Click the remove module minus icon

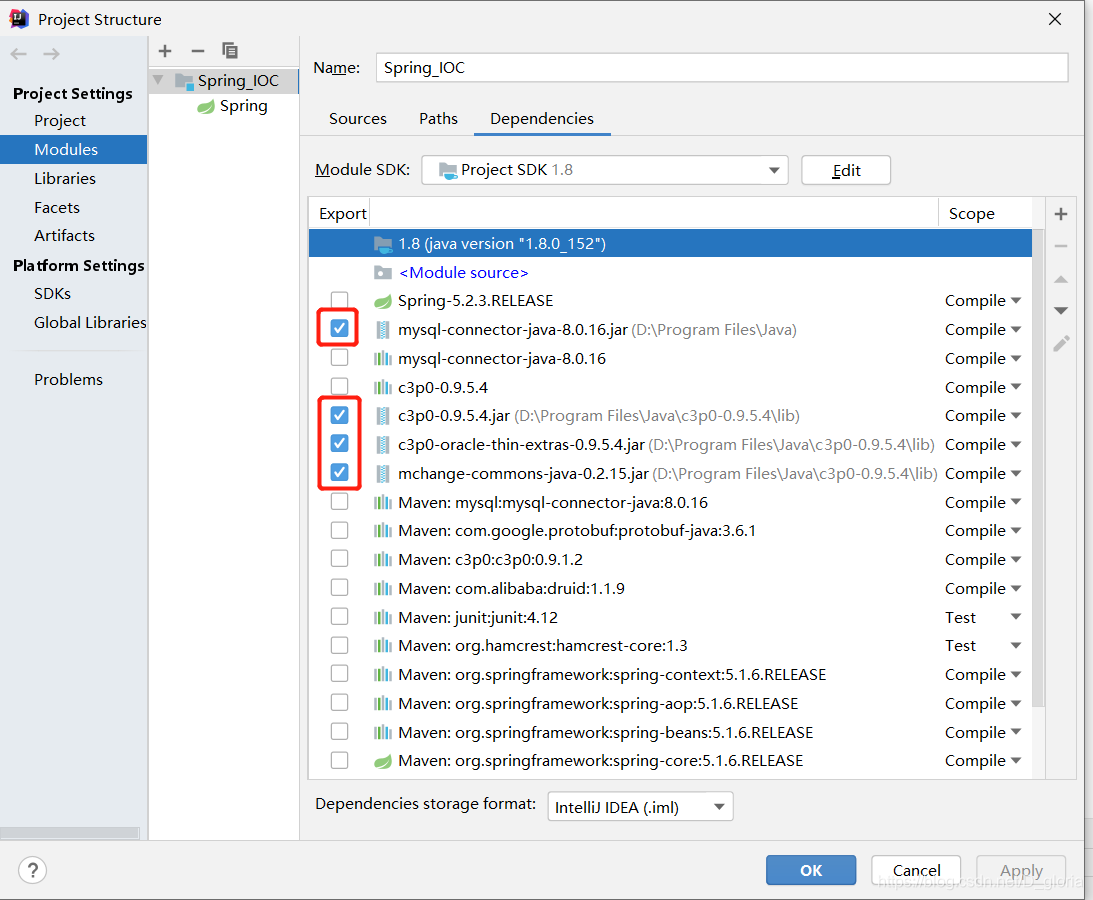click(197, 51)
